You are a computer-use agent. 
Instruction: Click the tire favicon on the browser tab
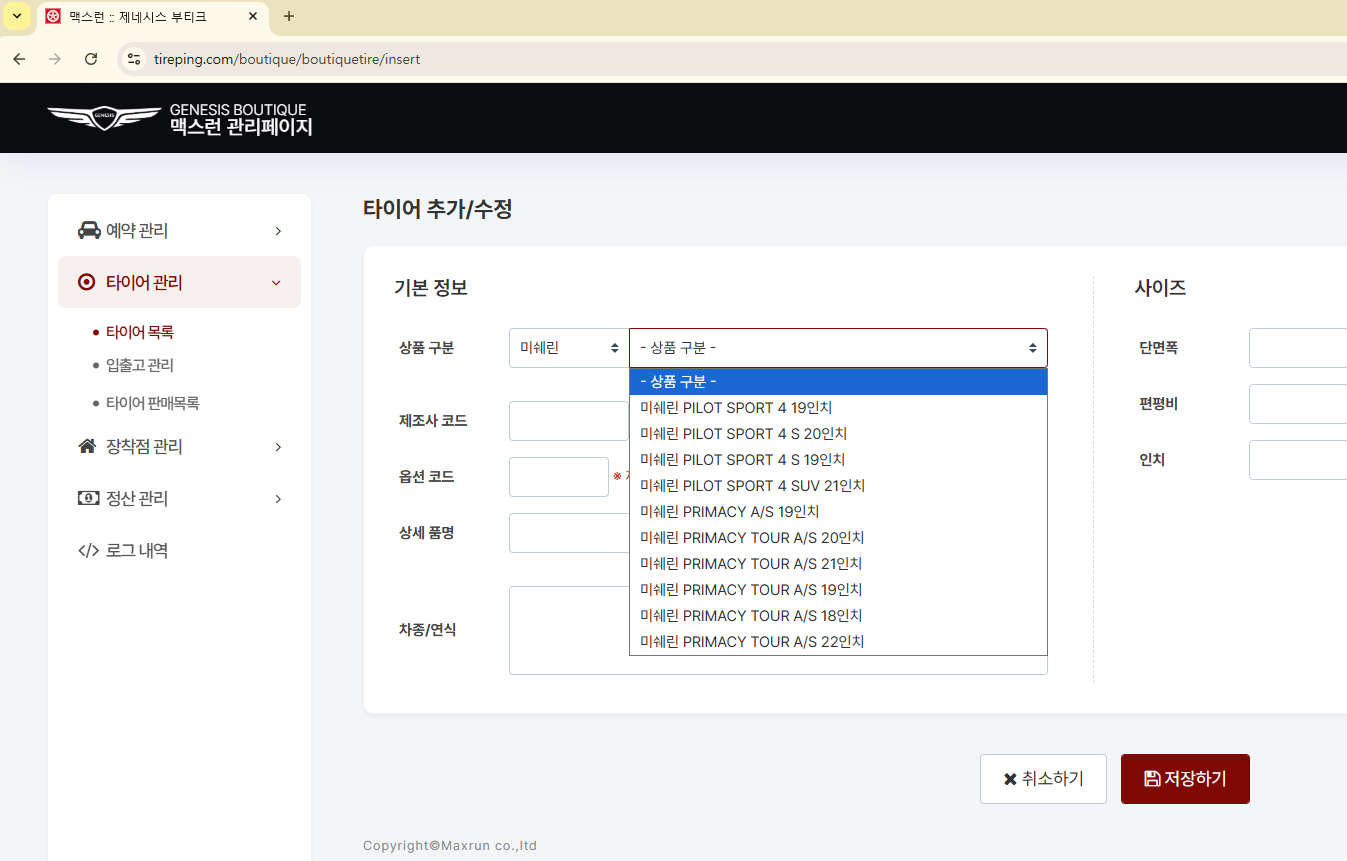click(x=53, y=16)
